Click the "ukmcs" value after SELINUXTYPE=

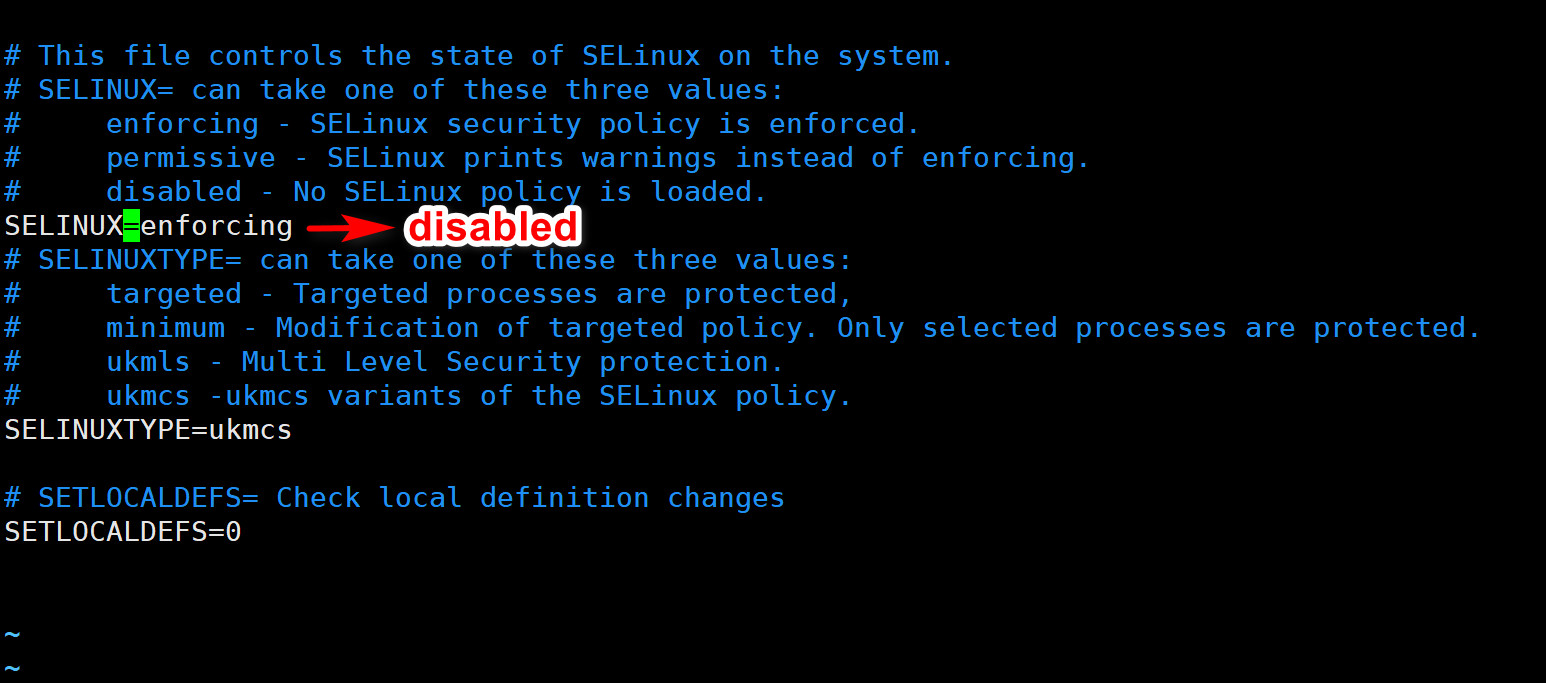[250, 430]
